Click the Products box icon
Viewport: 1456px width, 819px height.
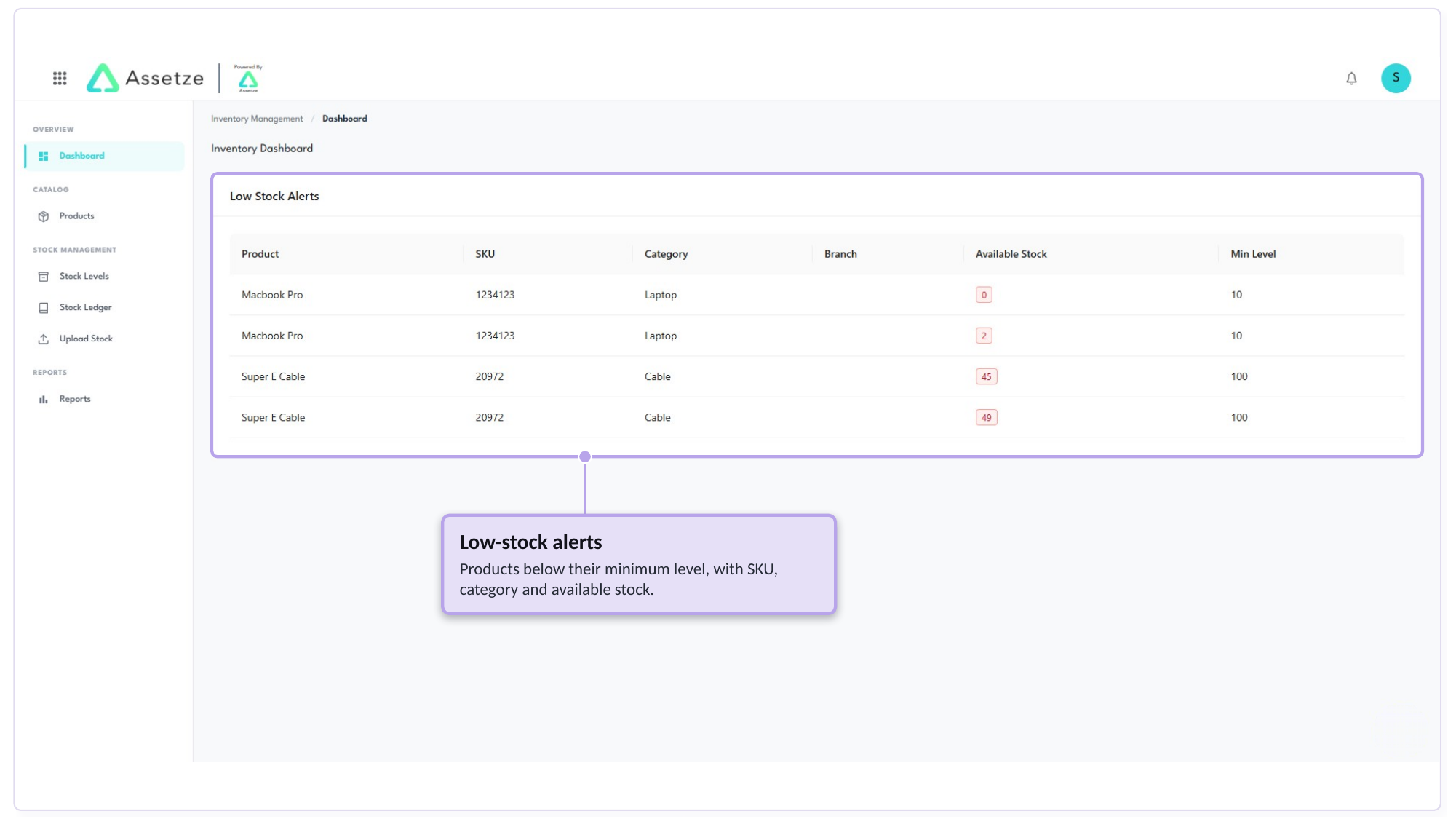(44, 216)
